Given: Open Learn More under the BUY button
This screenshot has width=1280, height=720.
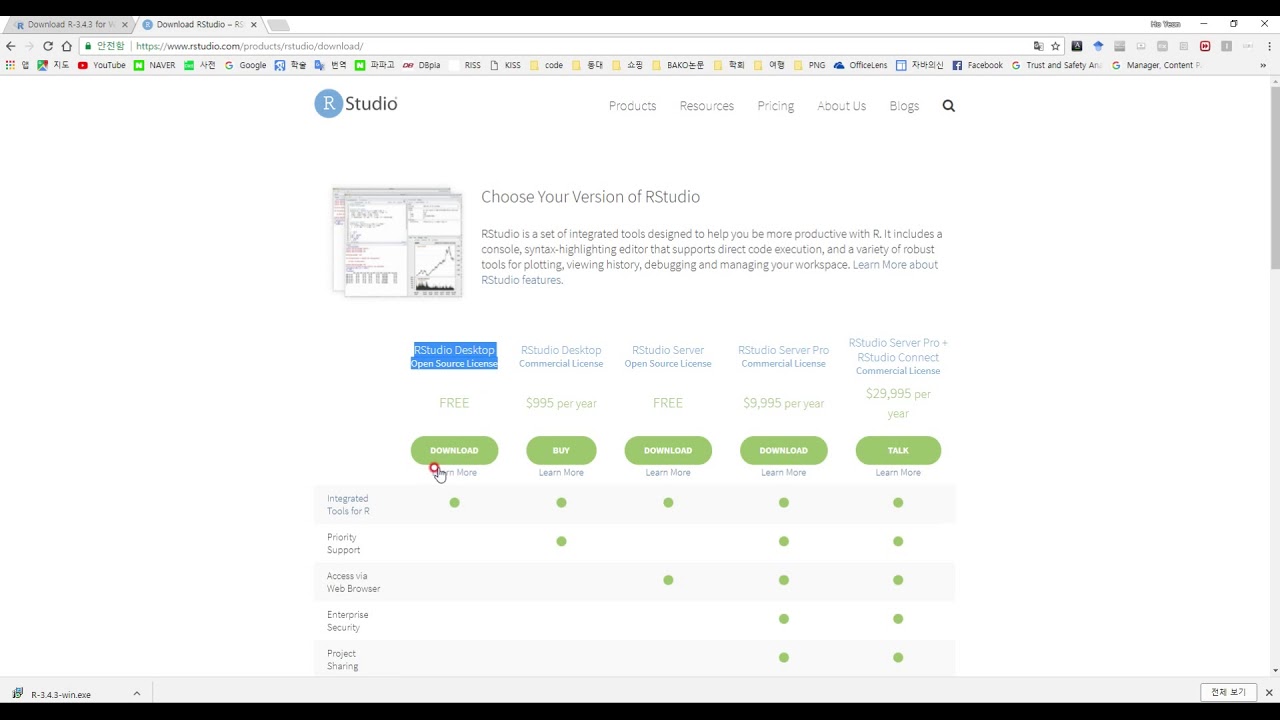Looking at the screenshot, I should pyautogui.click(x=561, y=473).
